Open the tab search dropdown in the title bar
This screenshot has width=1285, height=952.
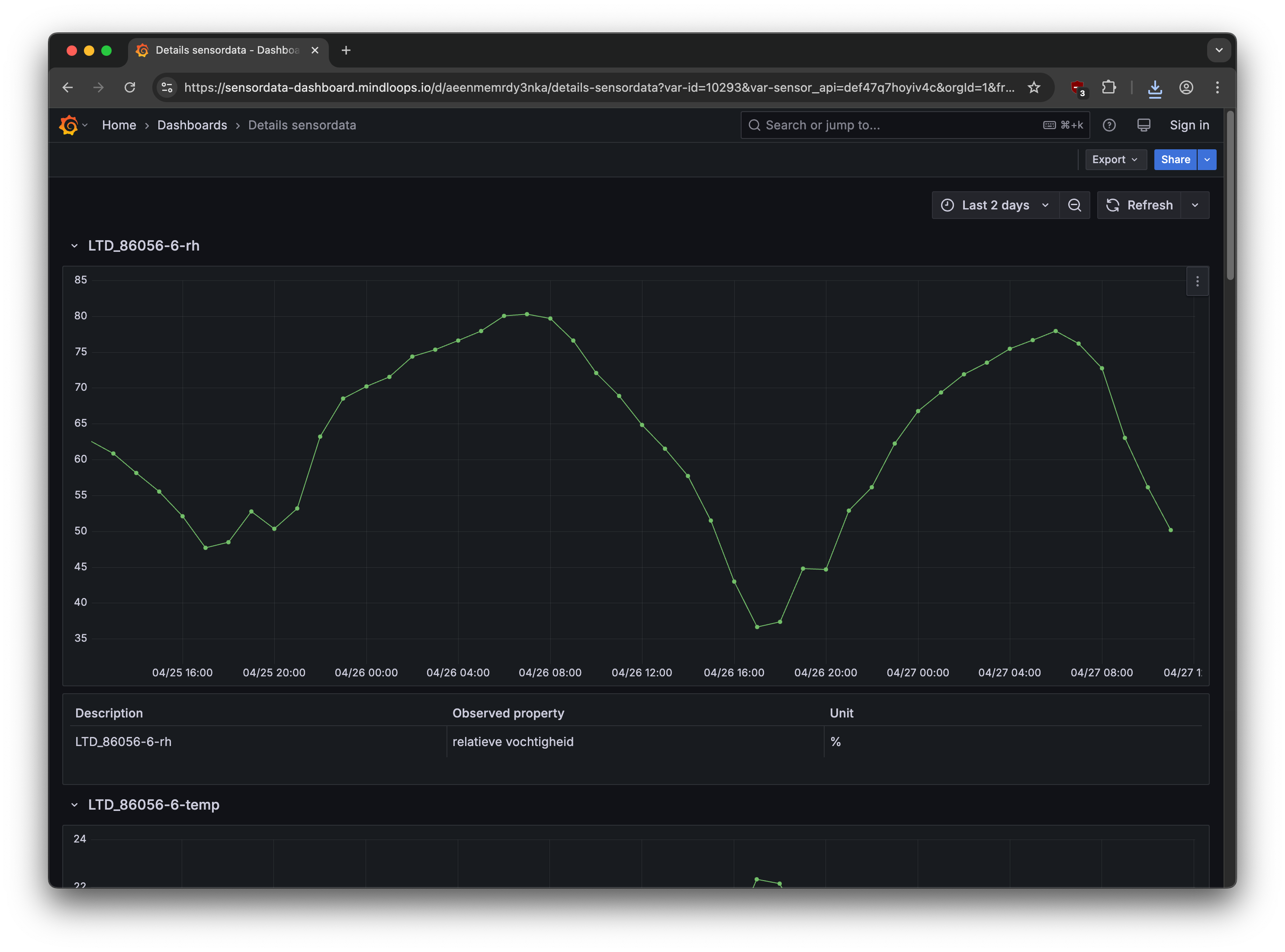tap(1218, 50)
